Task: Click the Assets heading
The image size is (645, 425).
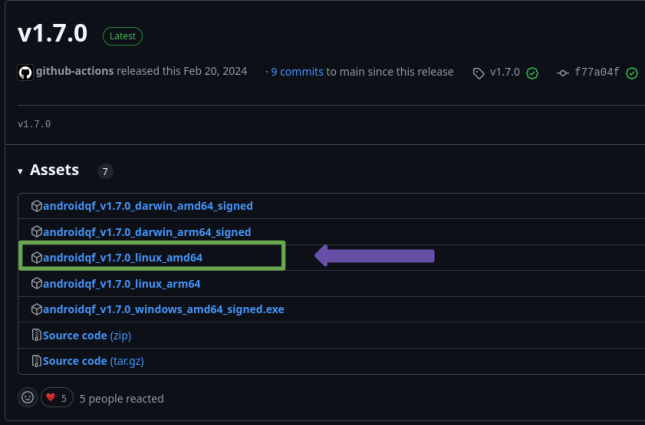Action: [x=54, y=171]
